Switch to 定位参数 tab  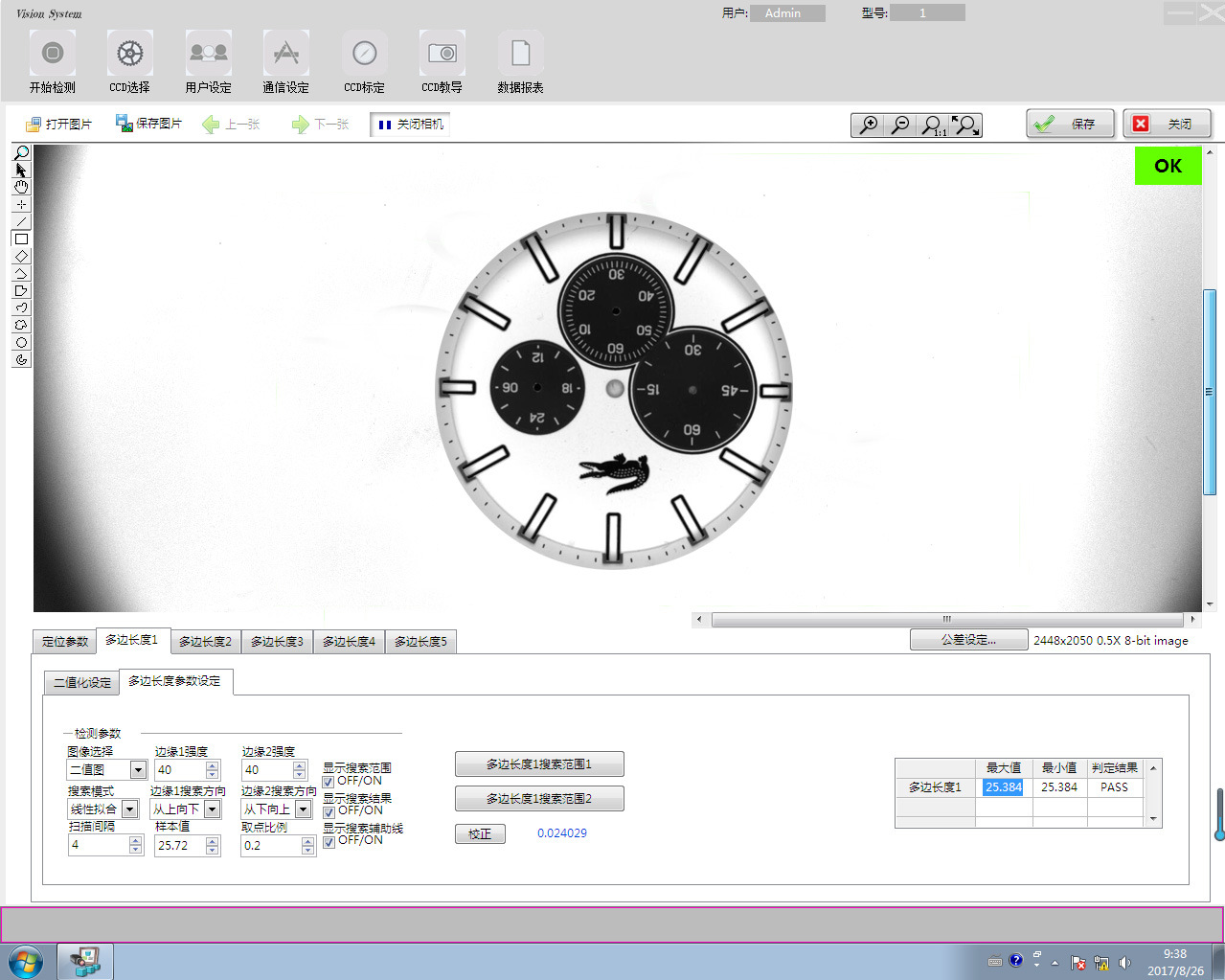[65, 642]
